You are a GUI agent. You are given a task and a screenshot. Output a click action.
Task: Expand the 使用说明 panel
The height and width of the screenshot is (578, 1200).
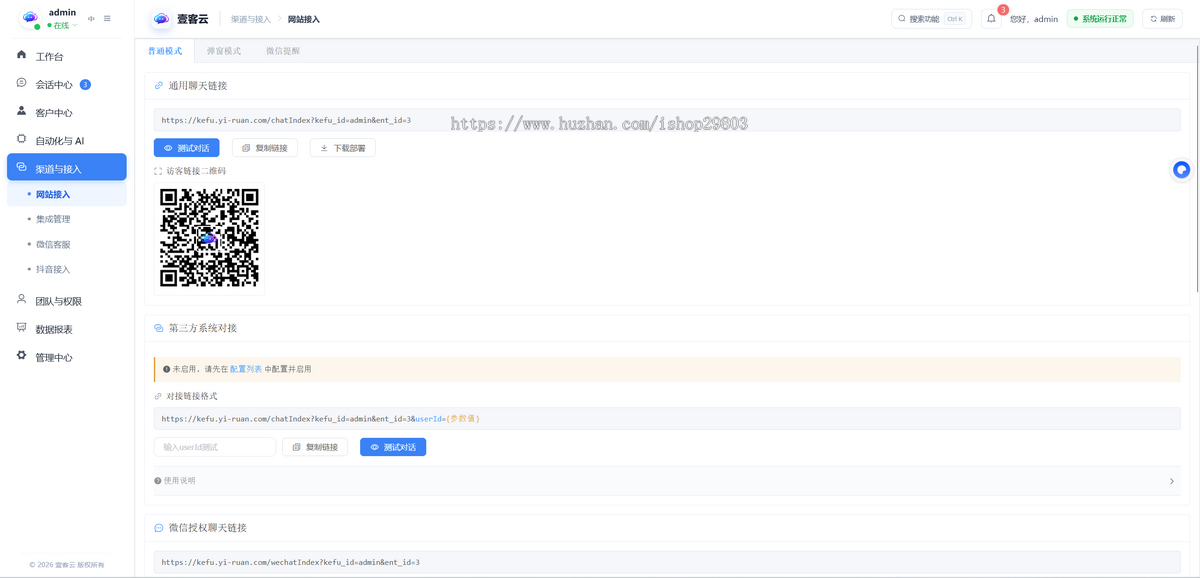(x=667, y=481)
